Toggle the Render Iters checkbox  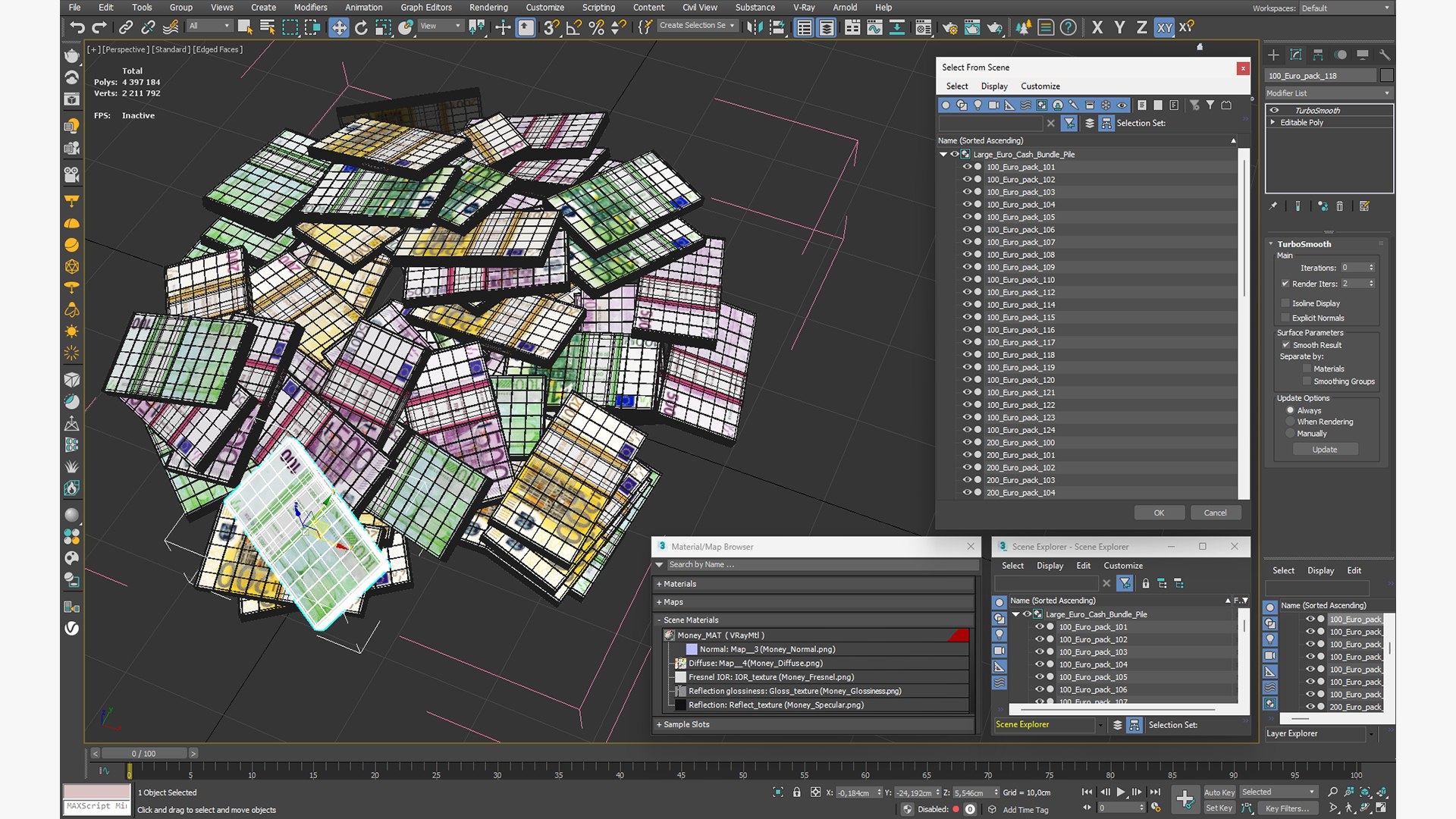1285,284
